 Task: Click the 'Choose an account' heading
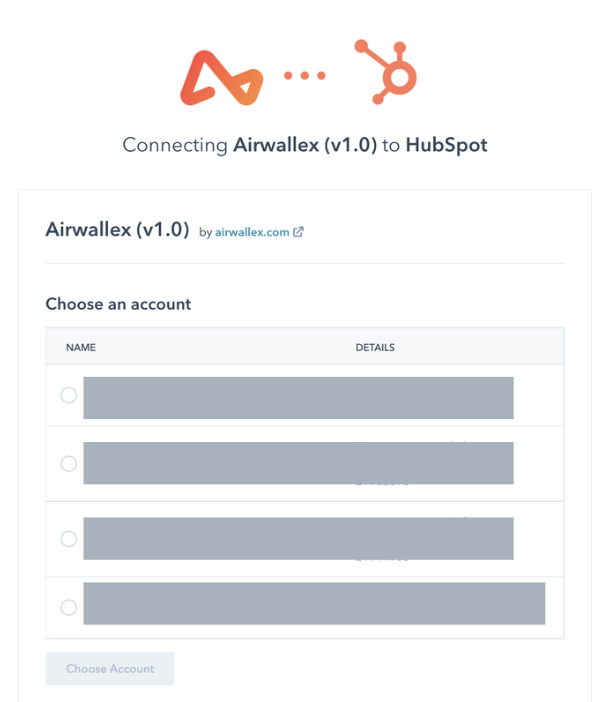[x=118, y=304]
